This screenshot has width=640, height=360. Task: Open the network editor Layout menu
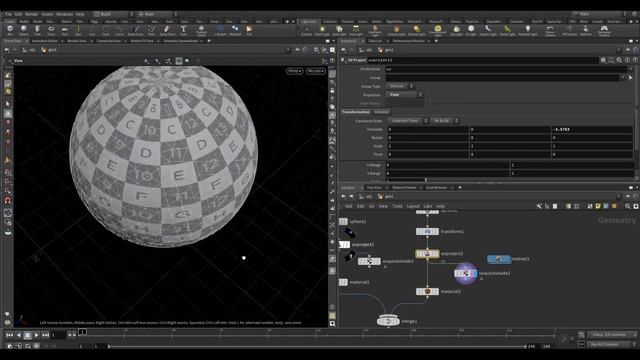point(413,206)
